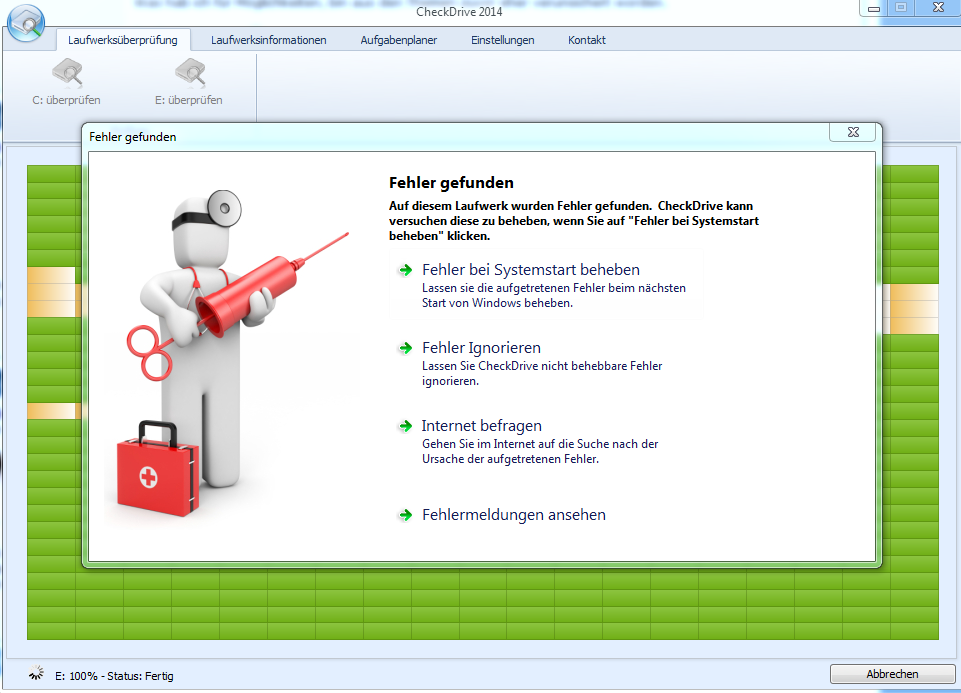
Task: Minimize the CheckDrive window
Action: coord(875,8)
